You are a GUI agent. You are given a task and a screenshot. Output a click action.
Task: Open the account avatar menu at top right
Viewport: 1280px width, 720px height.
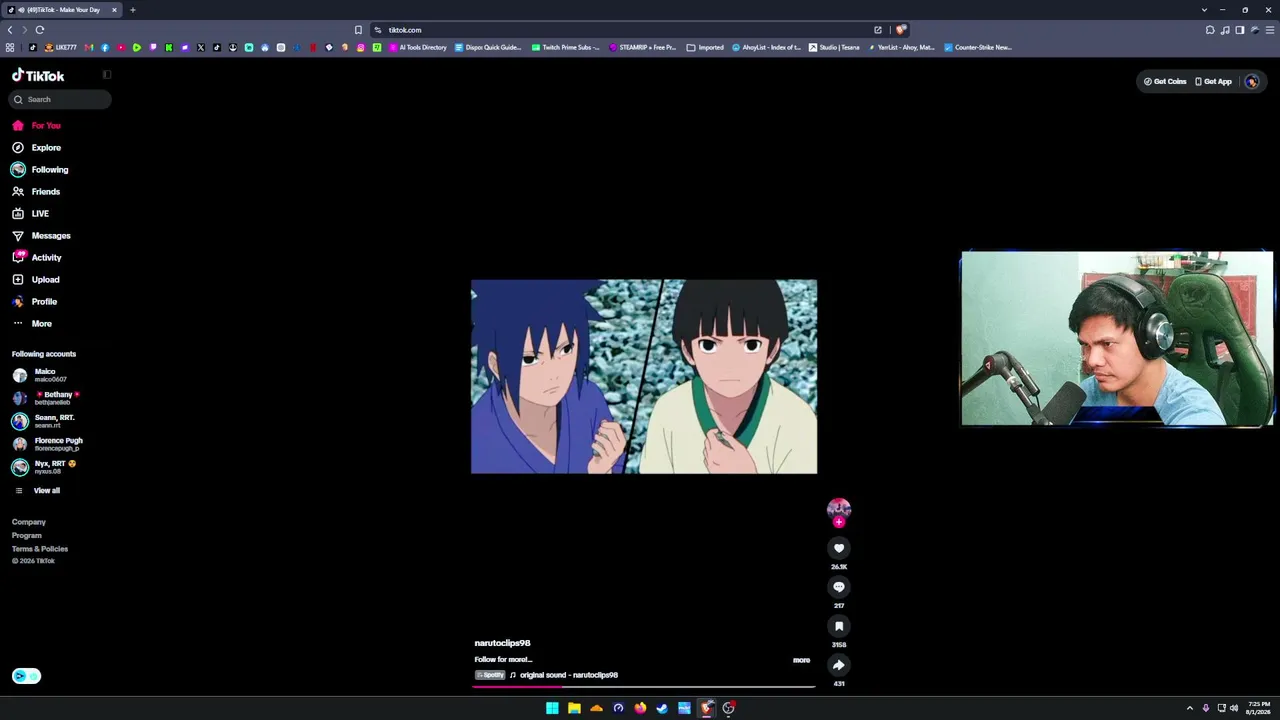click(x=1252, y=81)
